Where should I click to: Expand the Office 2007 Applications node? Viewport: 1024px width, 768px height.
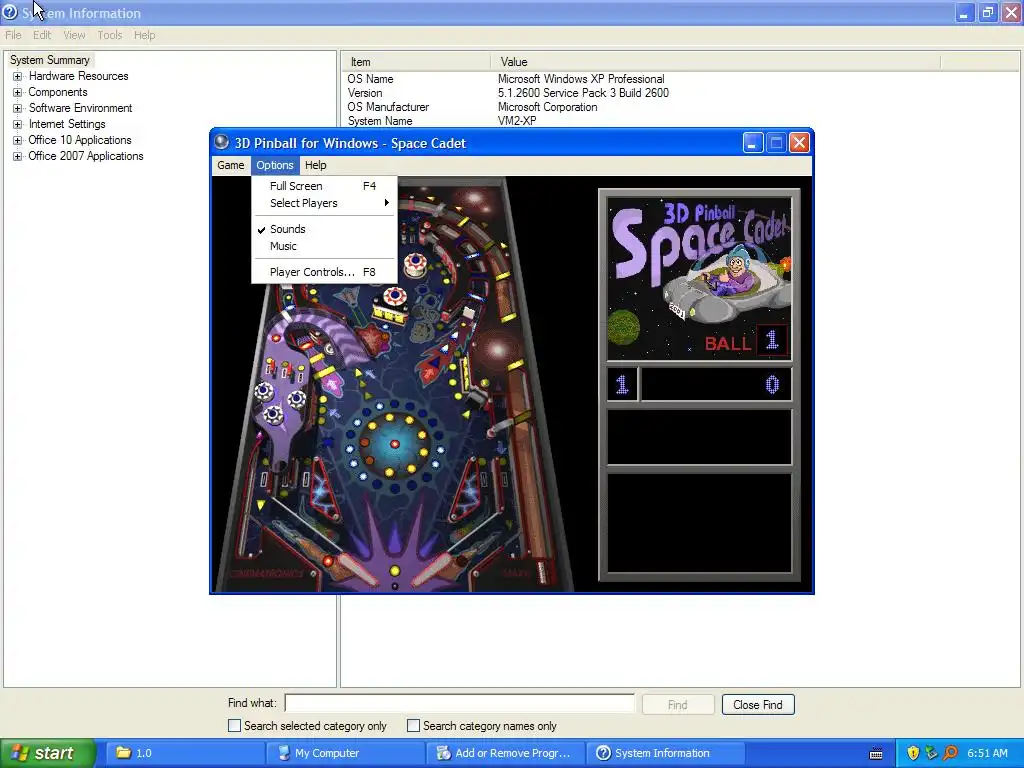pos(18,156)
